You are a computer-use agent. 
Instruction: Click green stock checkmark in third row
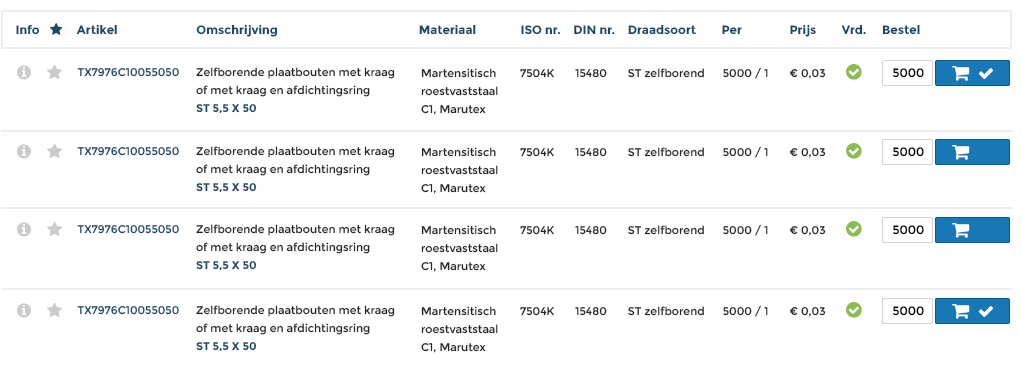(x=853, y=229)
